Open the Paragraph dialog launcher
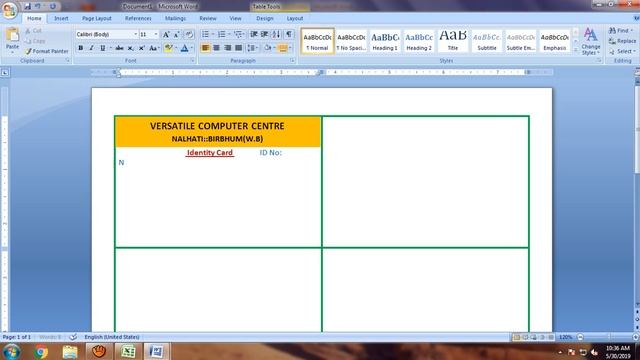The height and width of the screenshot is (360, 640). click(293, 60)
